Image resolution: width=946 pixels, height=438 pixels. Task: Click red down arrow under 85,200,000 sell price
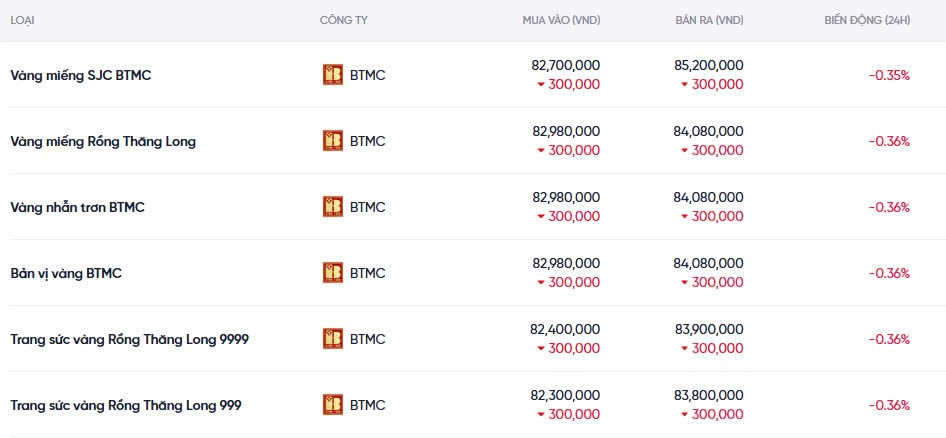pyautogui.click(x=685, y=85)
